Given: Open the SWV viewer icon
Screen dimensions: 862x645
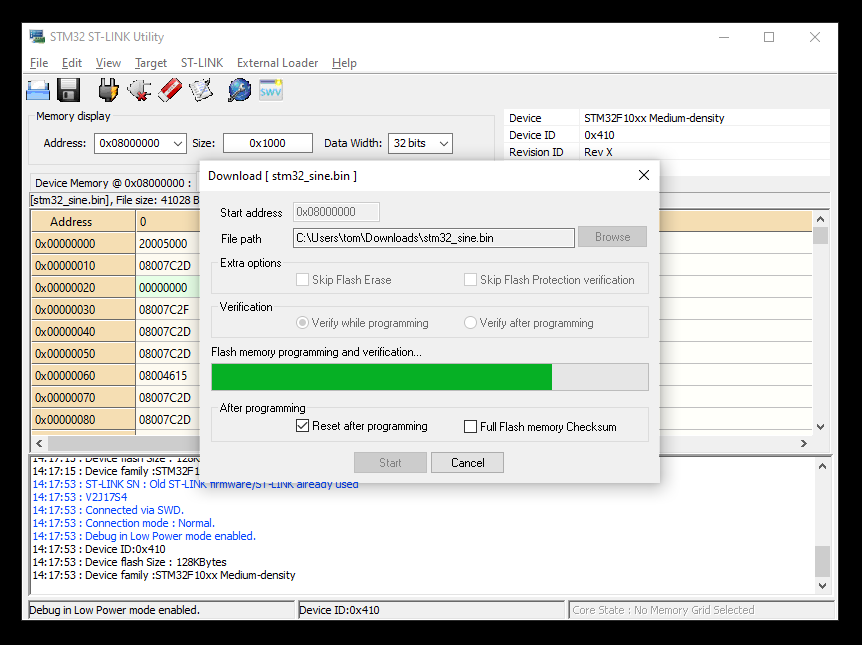Looking at the screenshot, I should (x=270, y=90).
